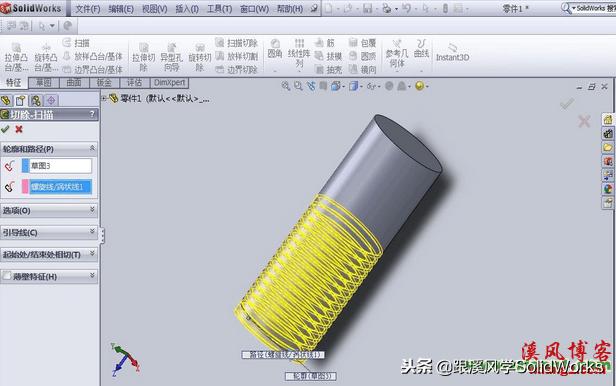616x386 pixels.
Task: Switch to the DimXpert tab
Action: click(169, 83)
